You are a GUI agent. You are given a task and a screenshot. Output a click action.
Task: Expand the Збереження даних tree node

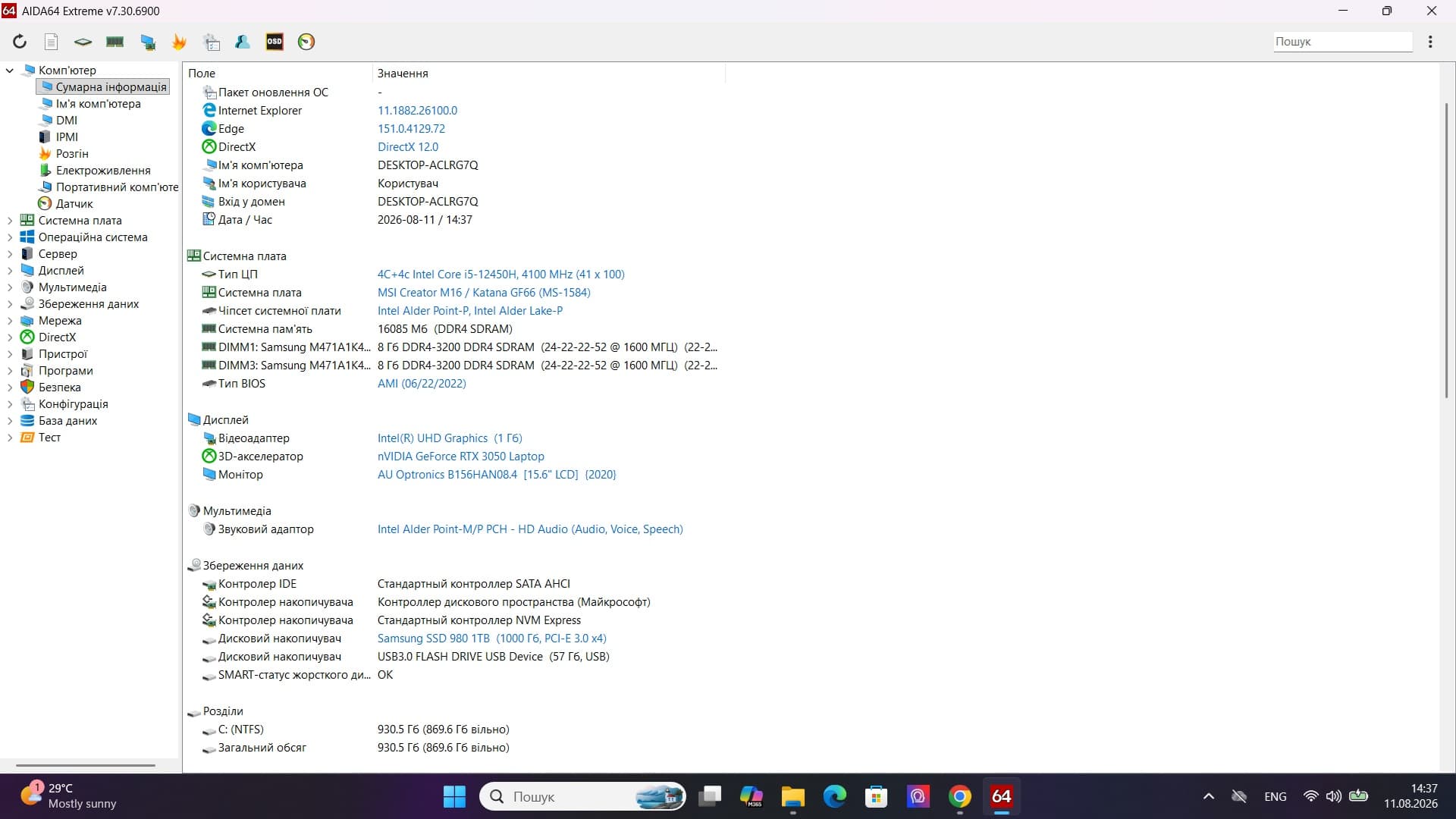point(10,304)
